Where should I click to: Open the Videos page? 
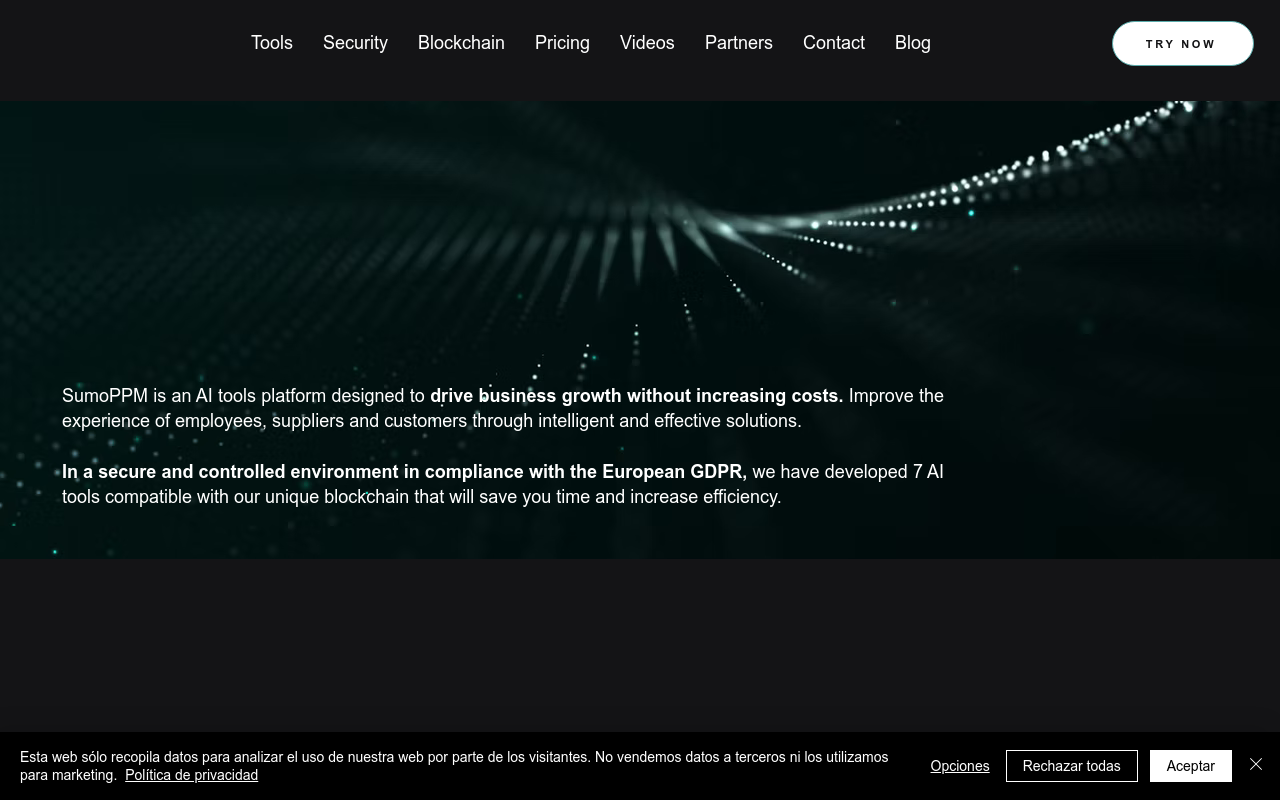647,43
